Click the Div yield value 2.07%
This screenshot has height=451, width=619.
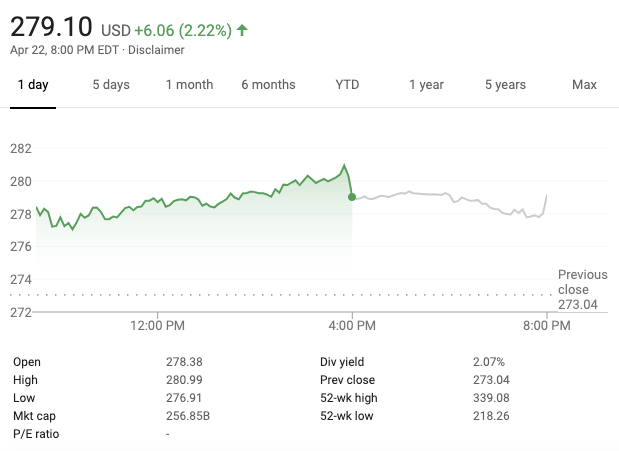[489, 362]
